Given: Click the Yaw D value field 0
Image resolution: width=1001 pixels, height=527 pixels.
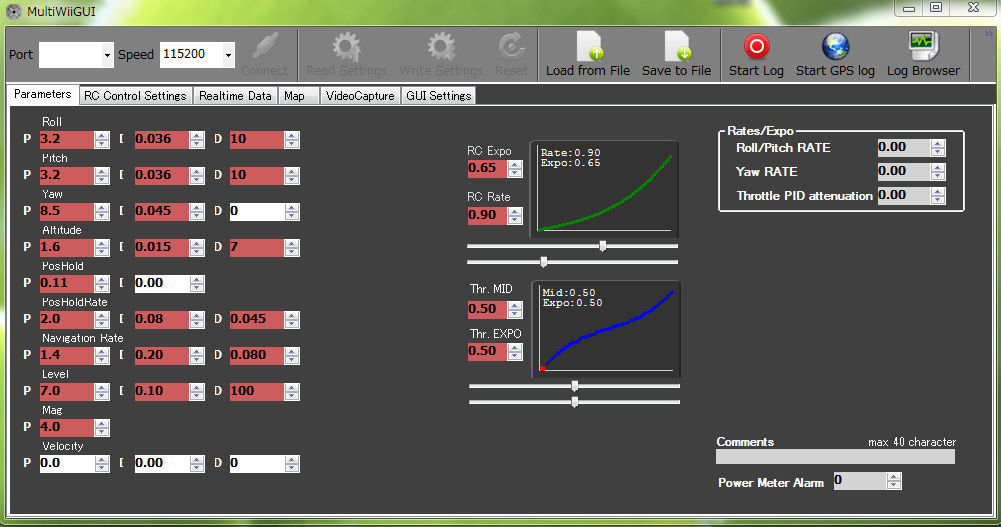Looking at the screenshot, I should coord(257,211).
